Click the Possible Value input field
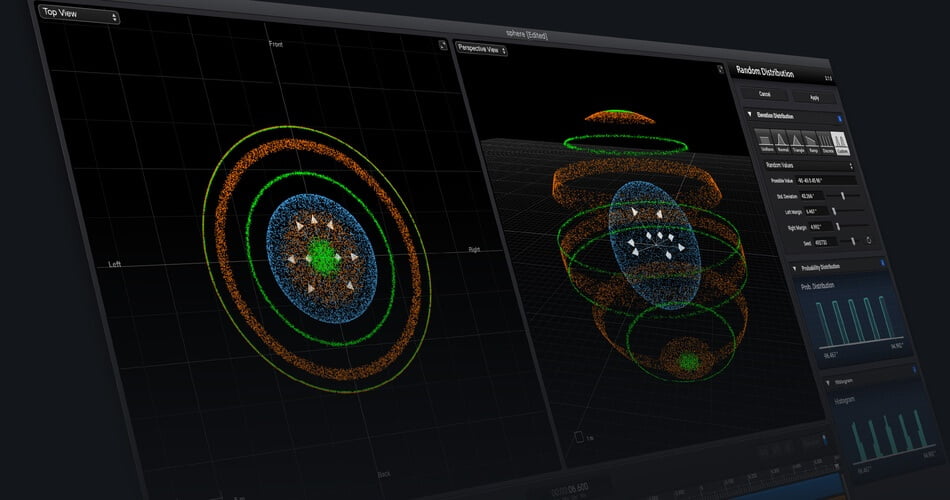Viewport: 950px width, 500px height. (x=826, y=180)
